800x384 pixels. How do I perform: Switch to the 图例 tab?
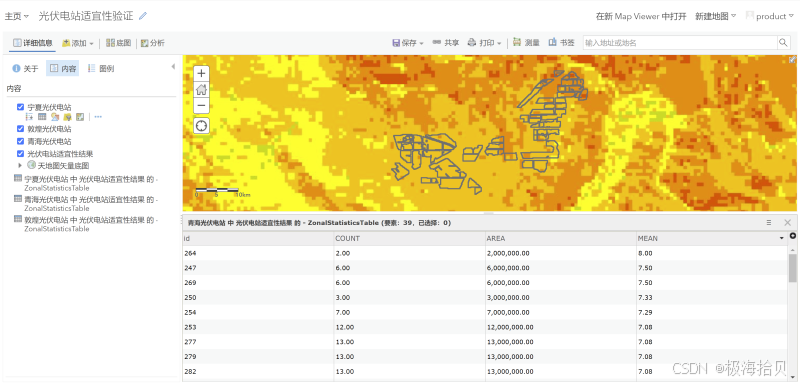(x=101, y=68)
